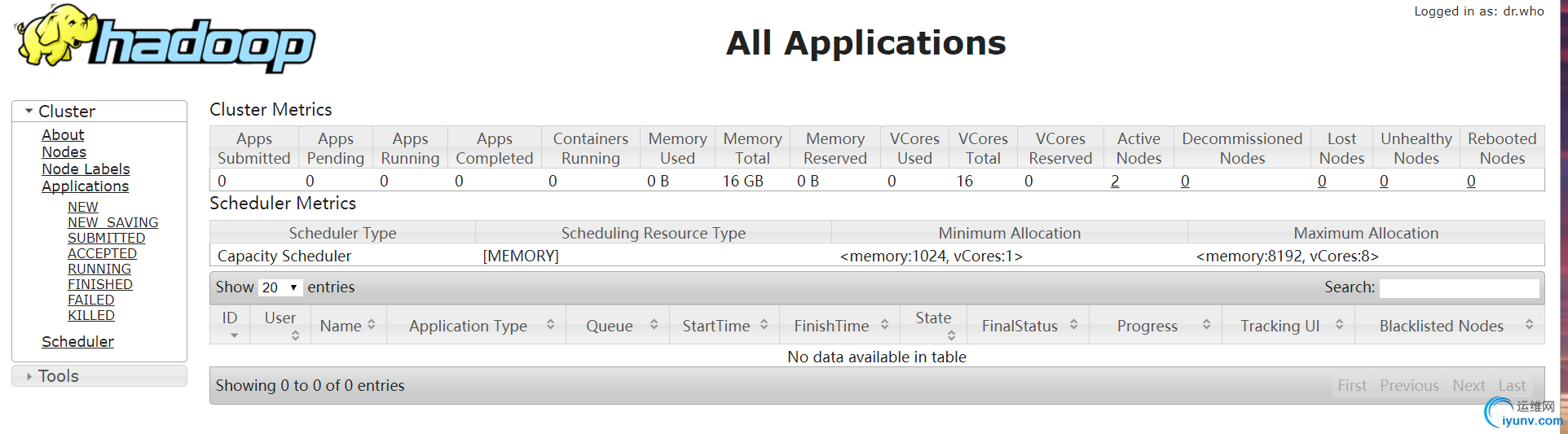The width and height of the screenshot is (1568, 434).
Task: Sort table by User column arrows
Action: click(295, 335)
